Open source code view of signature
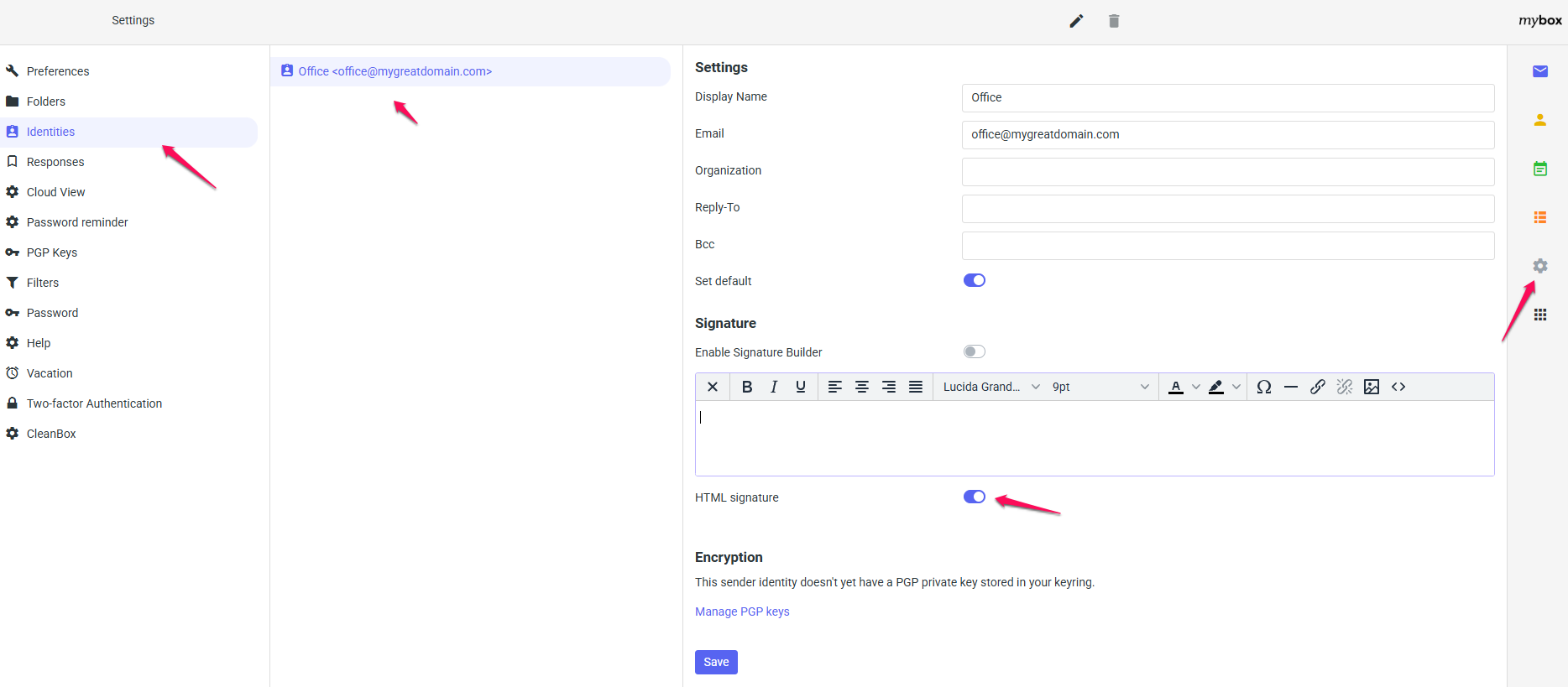1568x687 pixels. pos(1398,387)
